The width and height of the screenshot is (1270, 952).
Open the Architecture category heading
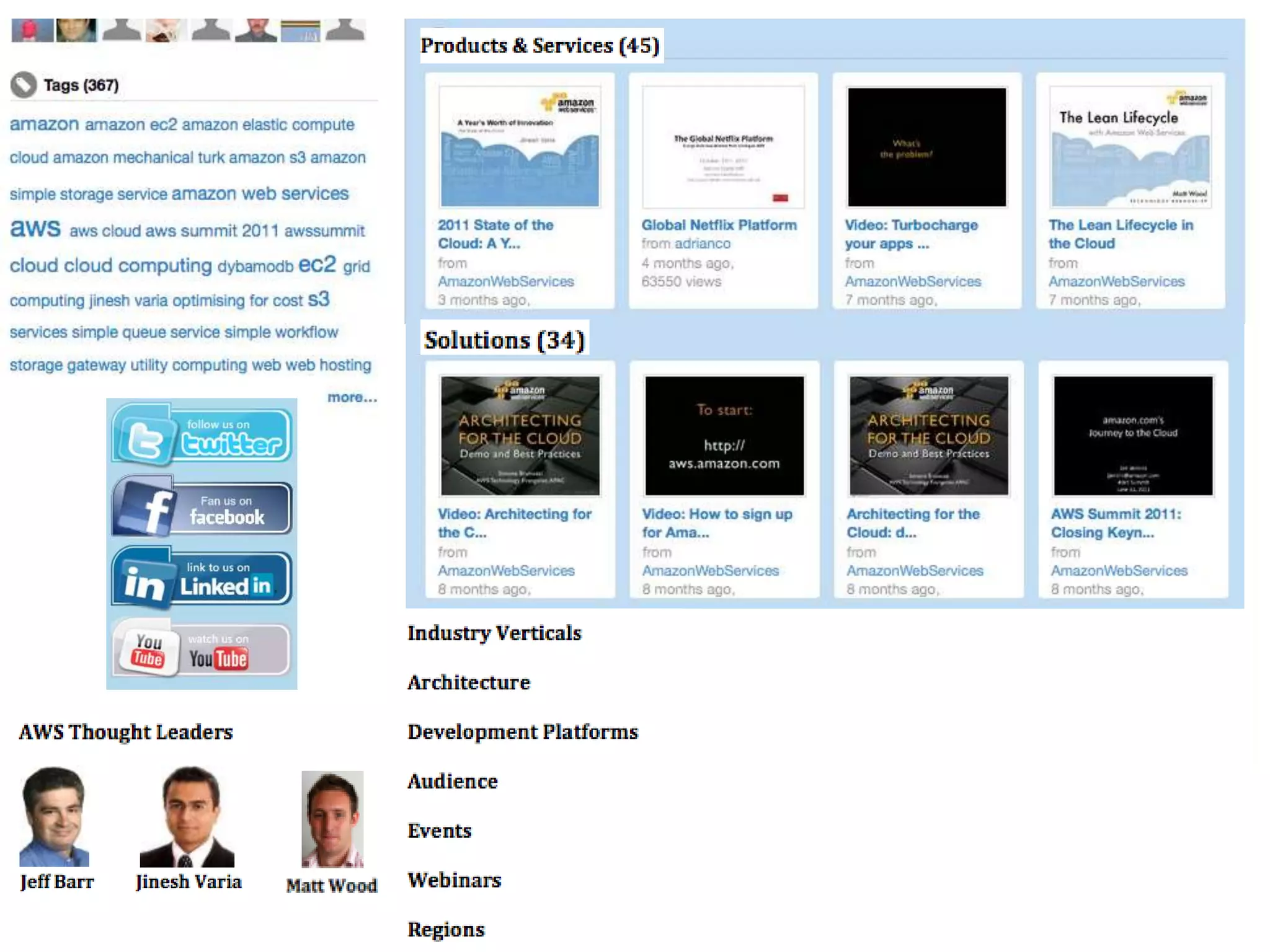[x=468, y=682]
